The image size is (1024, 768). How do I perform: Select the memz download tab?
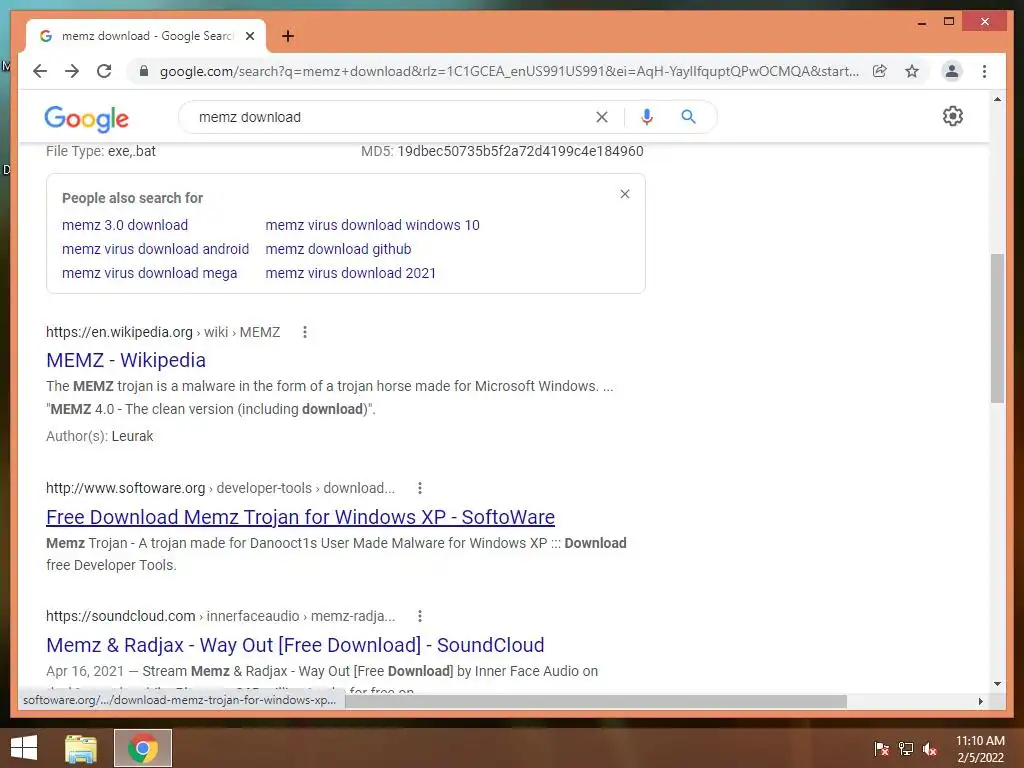(x=146, y=36)
